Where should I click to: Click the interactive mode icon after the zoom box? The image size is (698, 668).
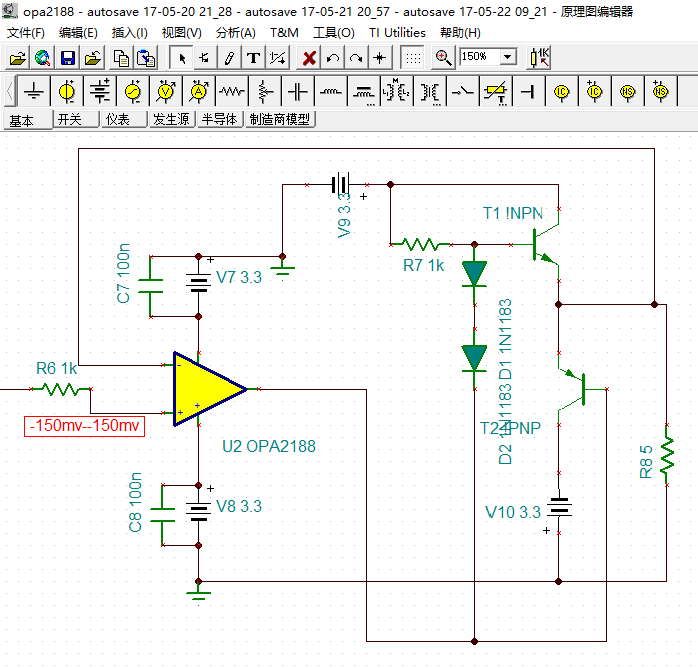pyautogui.click(x=539, y=58)
